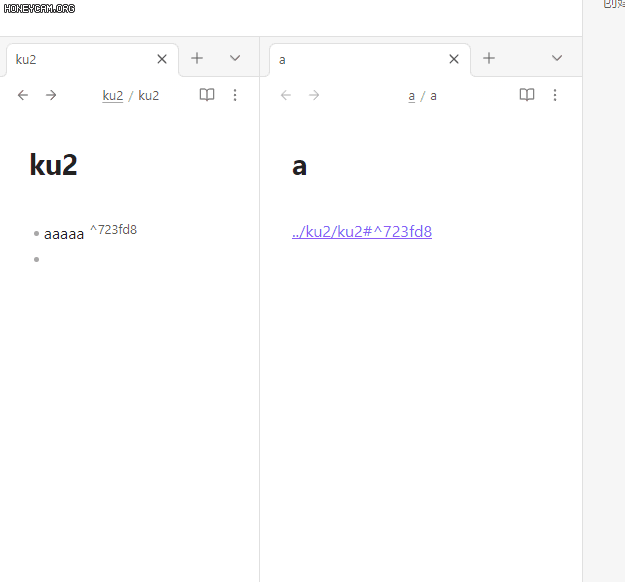
Task: Select the a tab
Action: point(370,60)
